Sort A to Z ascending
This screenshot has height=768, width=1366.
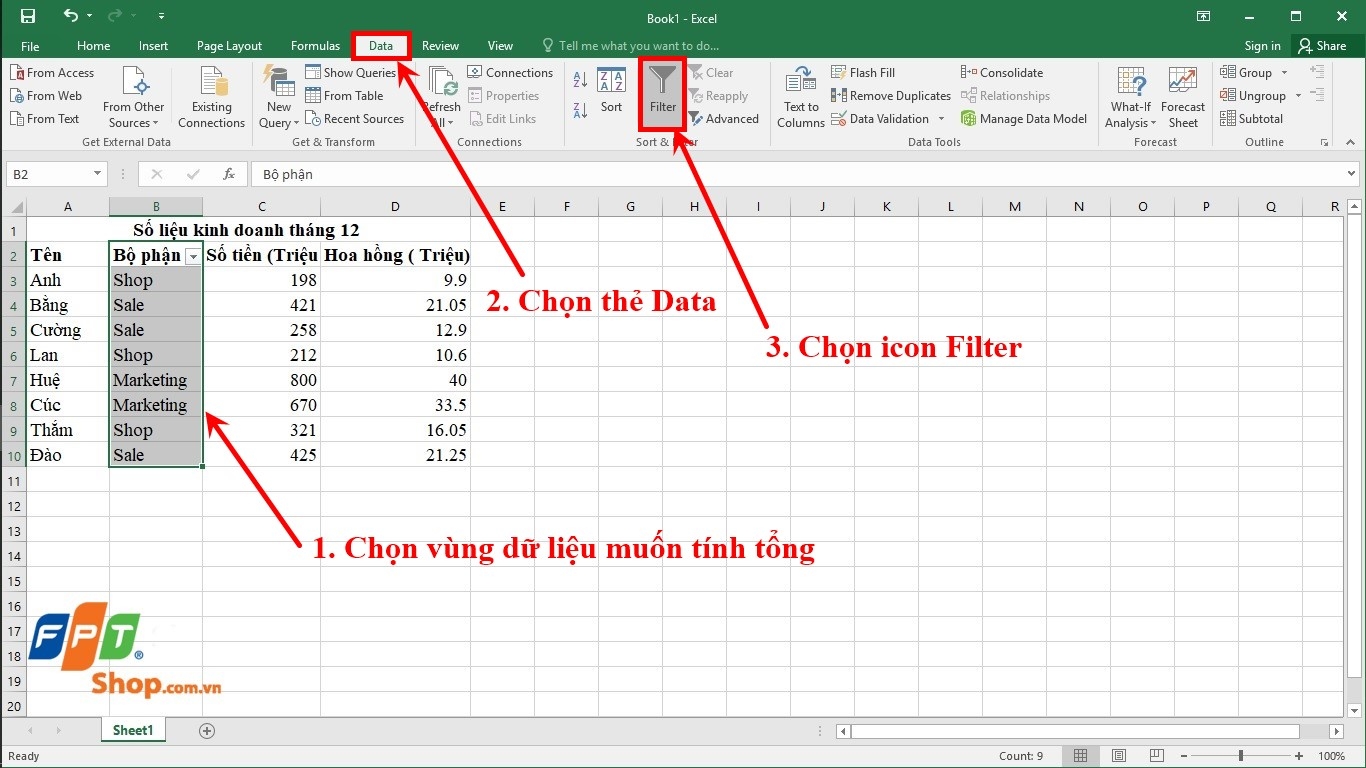[x=581, y=78]
